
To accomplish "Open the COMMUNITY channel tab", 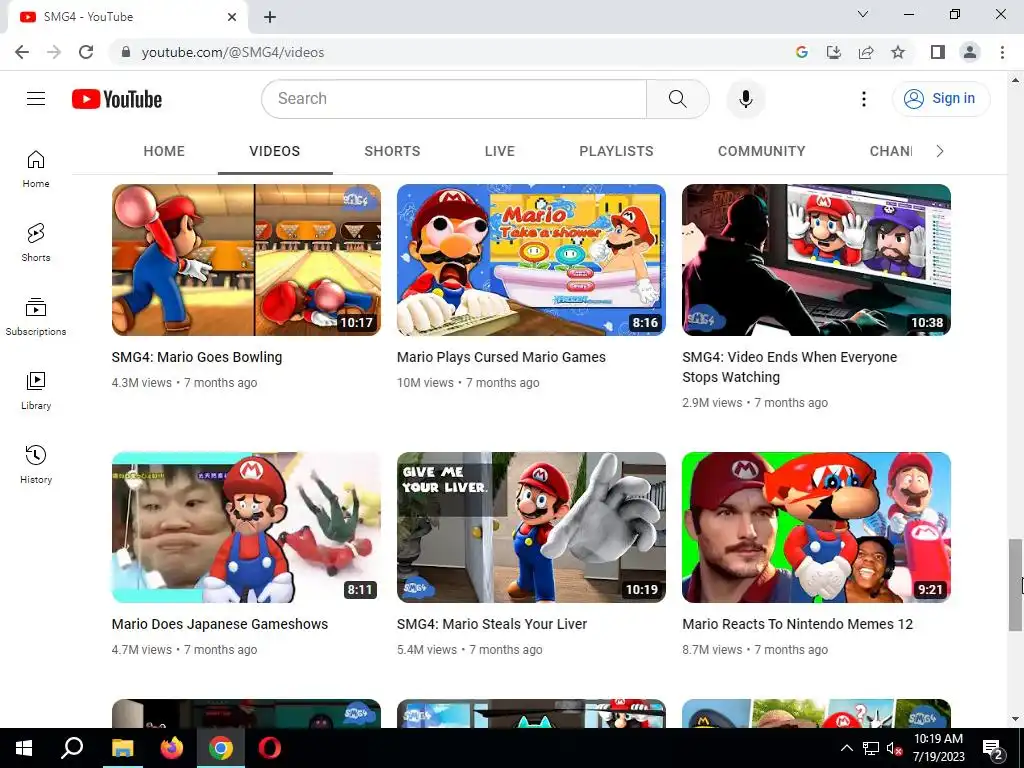I will coord(761,152).
